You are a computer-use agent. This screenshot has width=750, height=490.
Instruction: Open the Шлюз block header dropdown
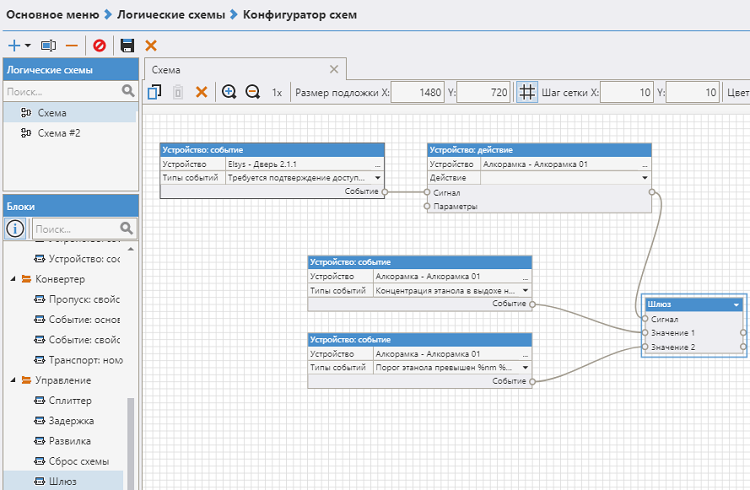[737, 304]
